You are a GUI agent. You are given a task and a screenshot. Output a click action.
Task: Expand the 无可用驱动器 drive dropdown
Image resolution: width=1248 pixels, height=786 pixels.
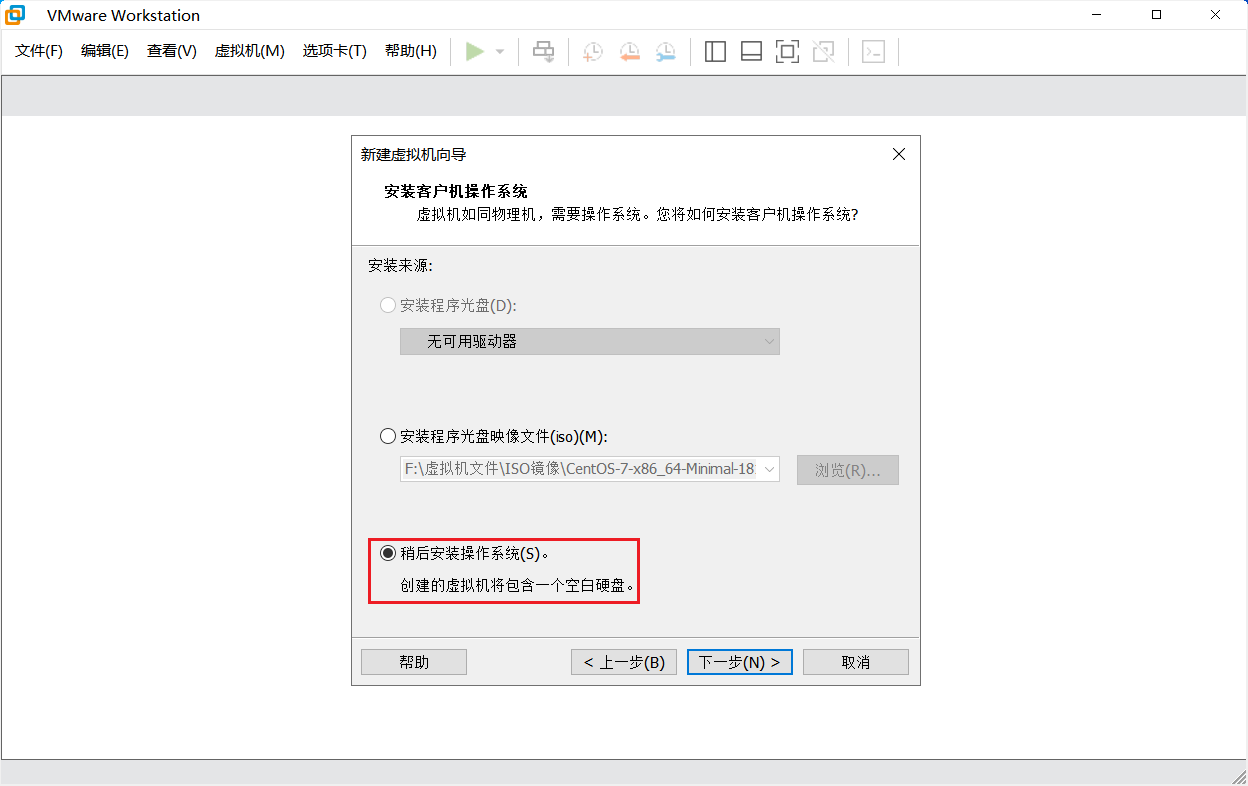click(x=768, y=341)
